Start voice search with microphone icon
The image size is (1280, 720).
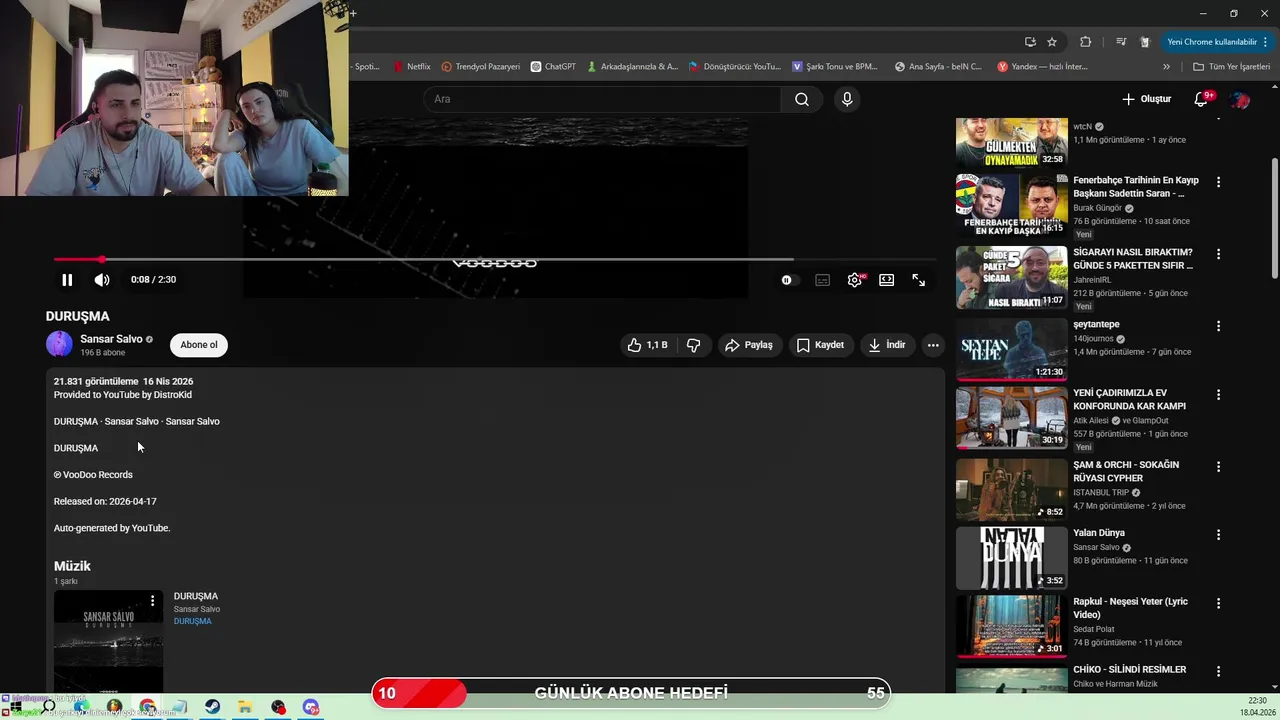(847, 99)
